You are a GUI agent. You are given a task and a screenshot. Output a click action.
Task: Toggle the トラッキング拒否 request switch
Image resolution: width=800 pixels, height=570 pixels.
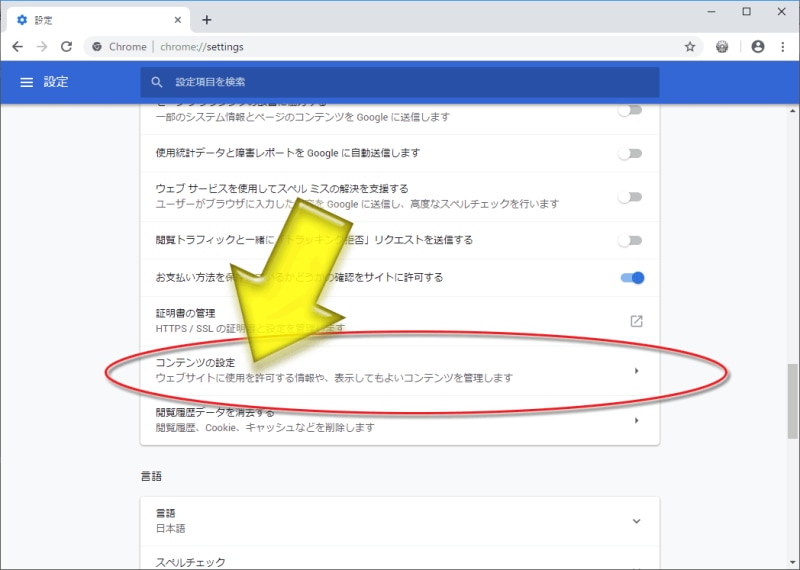pos(630,240)
